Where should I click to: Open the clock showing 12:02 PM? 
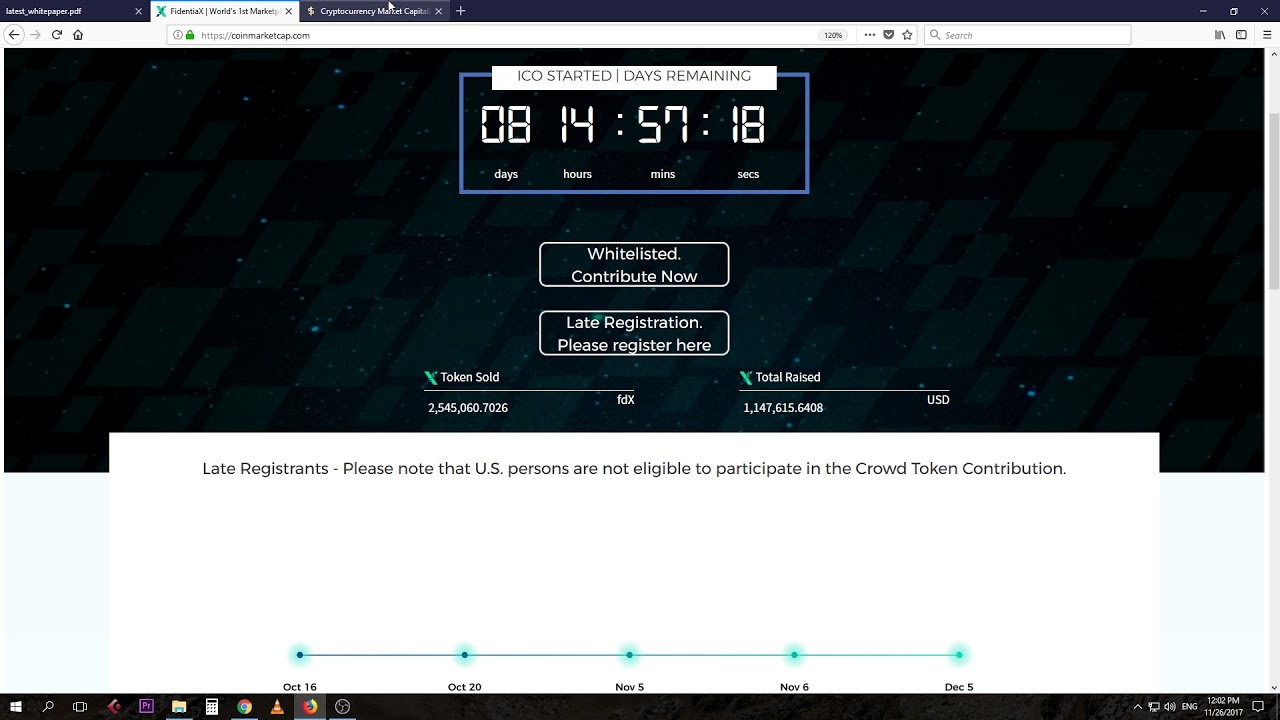click(x=1223, y=707)
